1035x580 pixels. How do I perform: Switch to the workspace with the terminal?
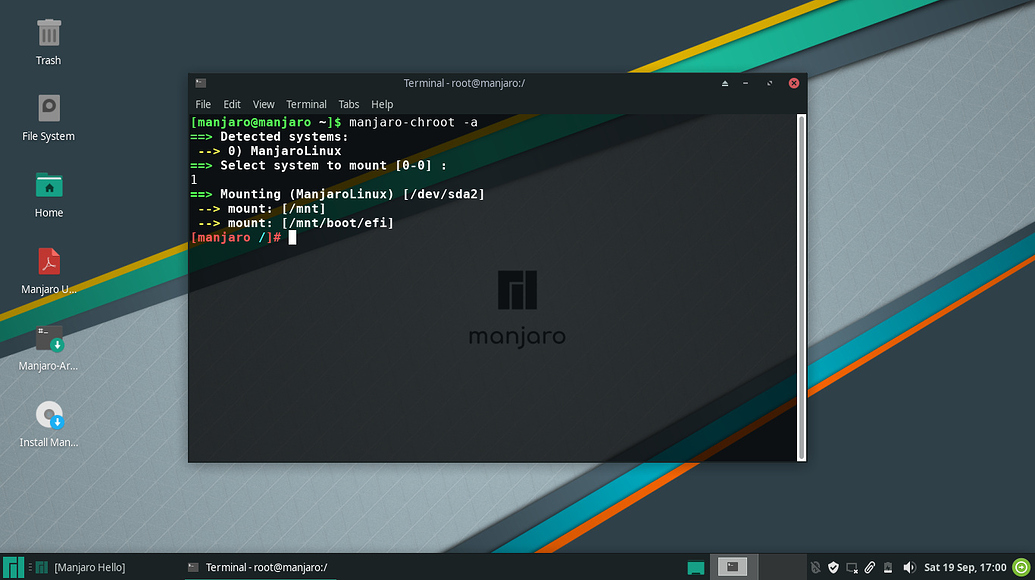(x=733, y=567)
